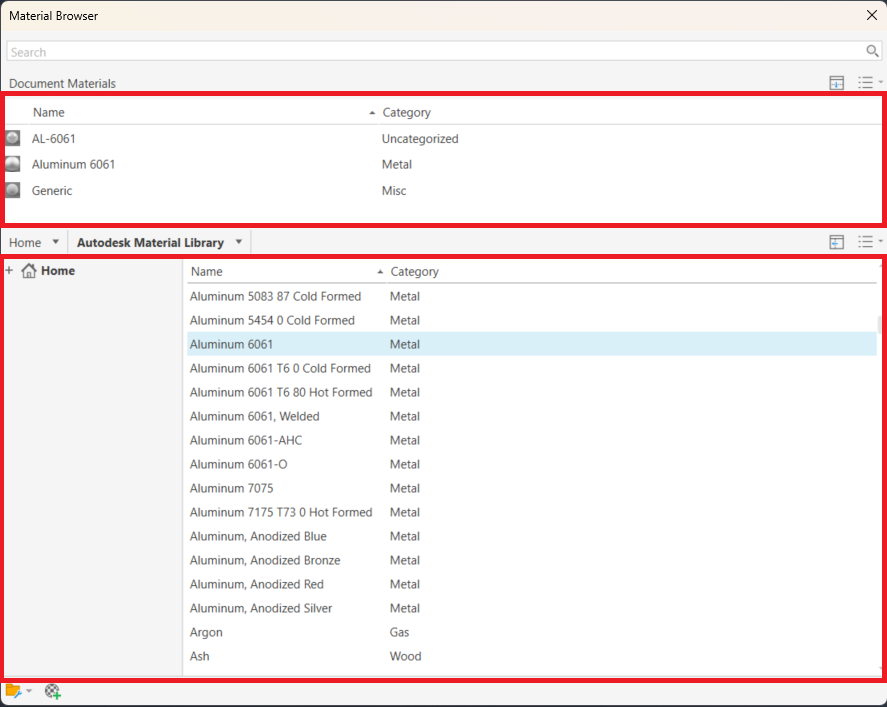Select Aluminum 6061-AHC
Screen dimensions: 887x707
click(532, 440)
